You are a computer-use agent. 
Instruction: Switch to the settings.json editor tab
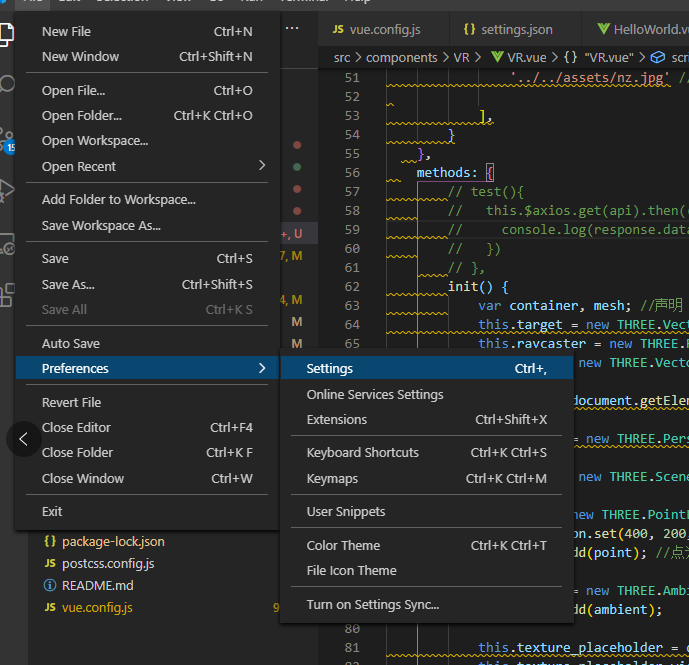(x=507, y=30)
